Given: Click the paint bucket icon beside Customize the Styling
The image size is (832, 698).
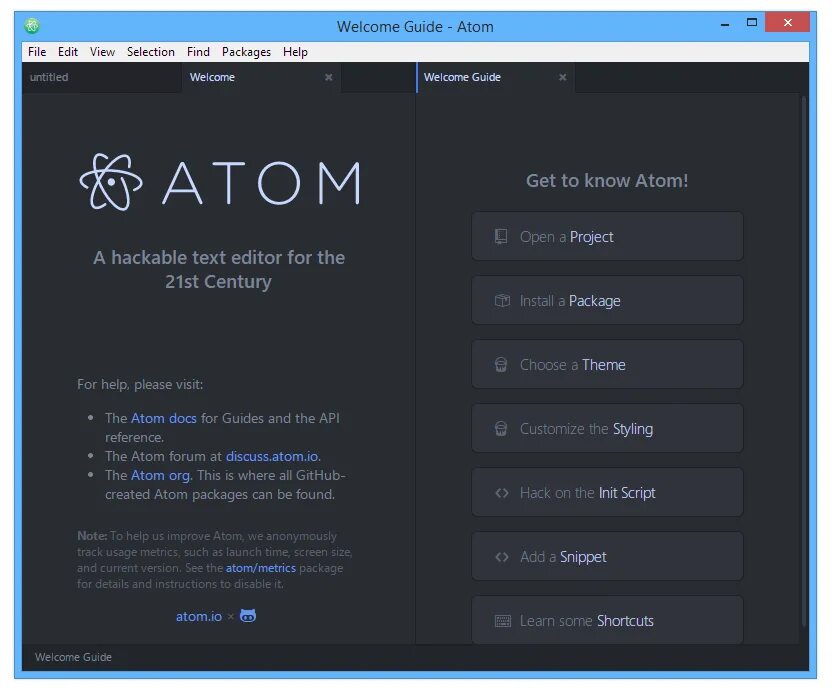Looking at the screenshot, I should point(501,428).
